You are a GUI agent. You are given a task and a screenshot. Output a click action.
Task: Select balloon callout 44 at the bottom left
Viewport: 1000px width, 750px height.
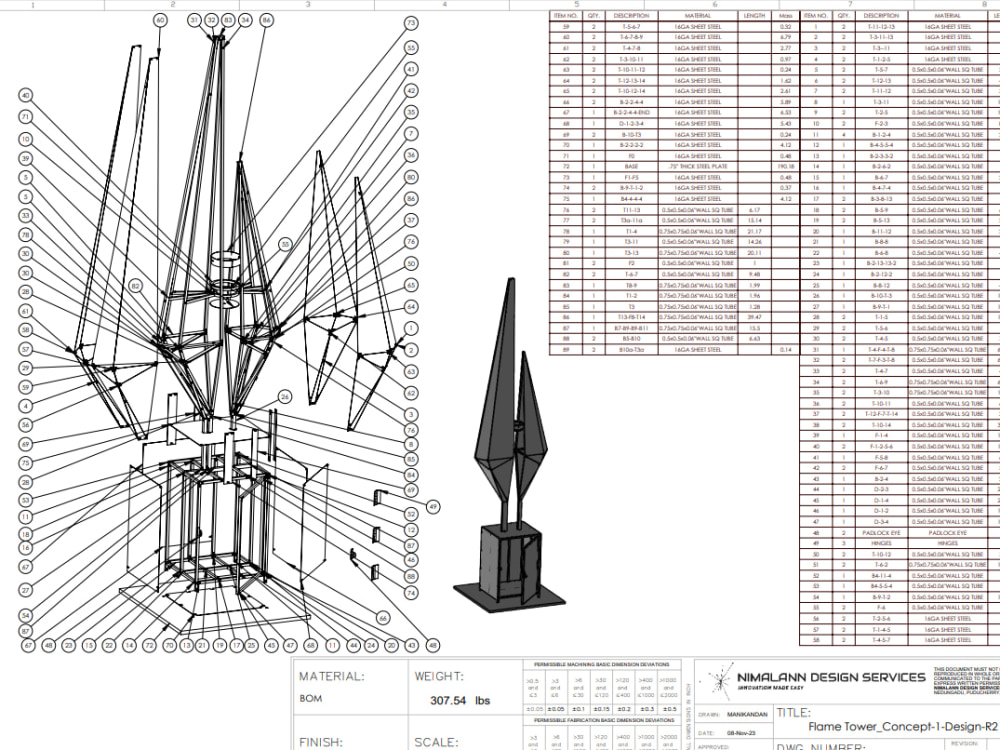coord(352,643)
